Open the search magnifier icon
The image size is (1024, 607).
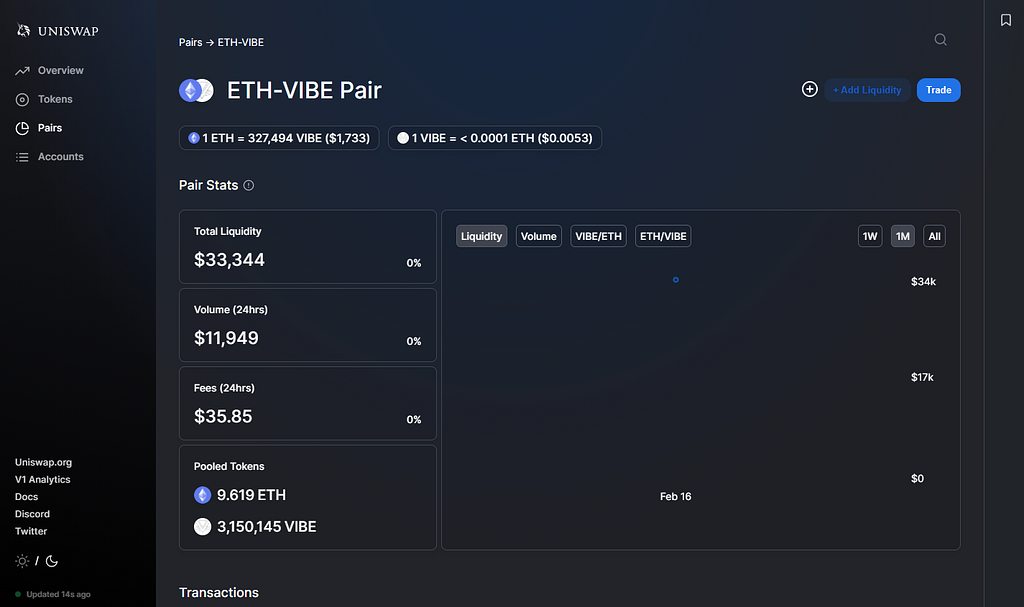click(x=940, y=39)
